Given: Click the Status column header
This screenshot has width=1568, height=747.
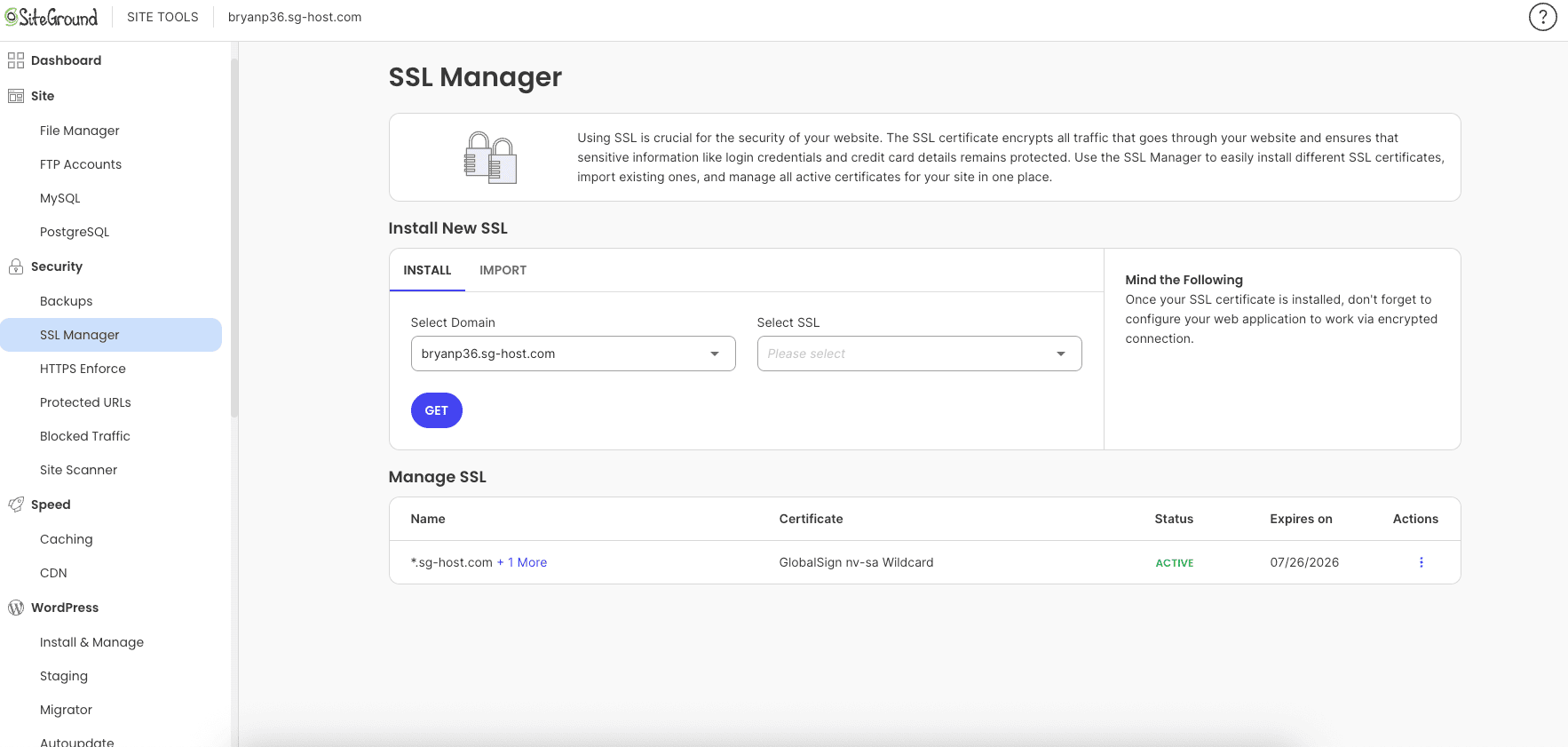Looking at the screenshot, I should [1174, 519].
